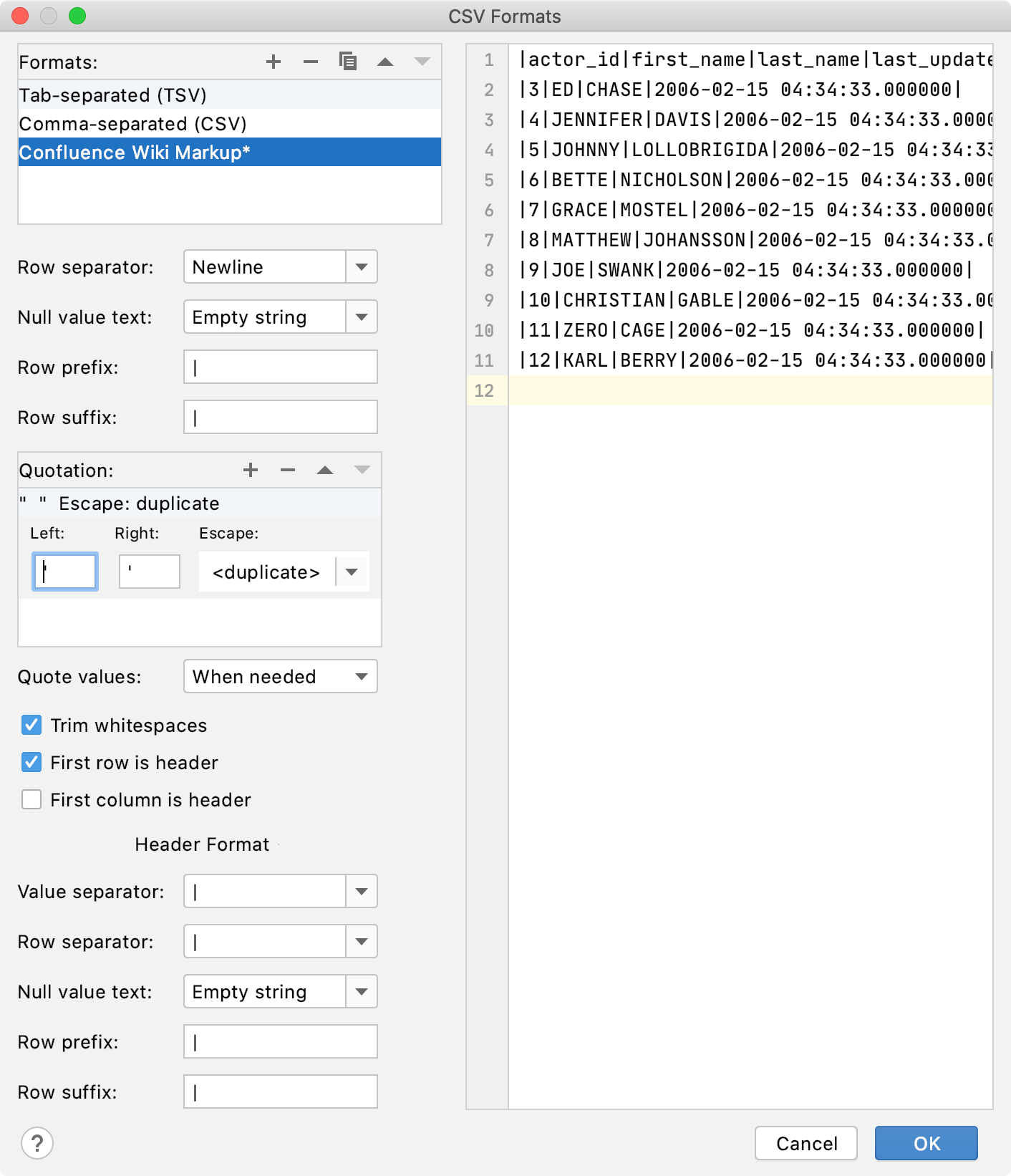Screen dimensions: 1011x1176
Task: Confirm changes with OK button
Action: tap(927, 1143)
